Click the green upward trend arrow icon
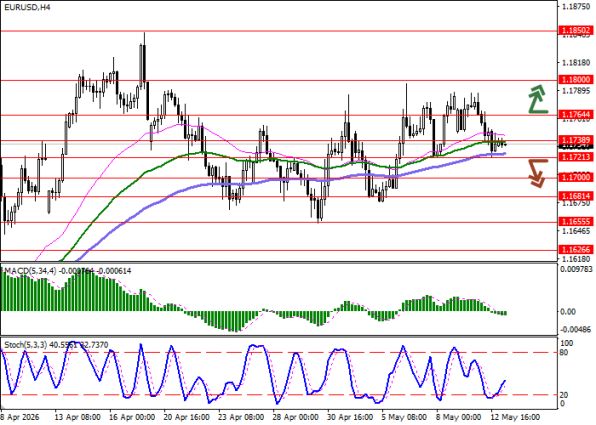Image resolution: width=596 pixels, height=425 pixels. 538,99
